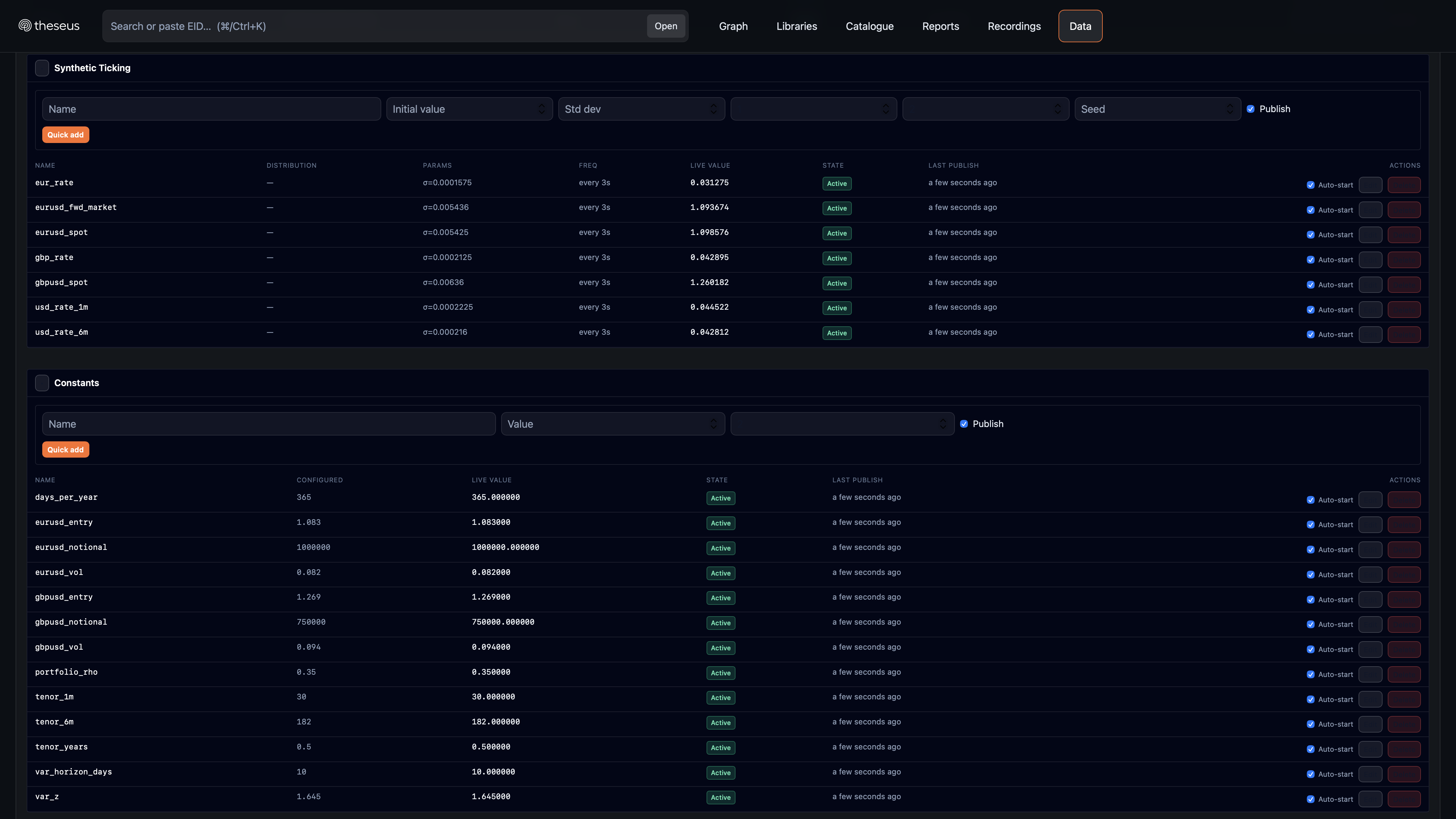Select the eurusd_notional constant name

click(71, 547)
